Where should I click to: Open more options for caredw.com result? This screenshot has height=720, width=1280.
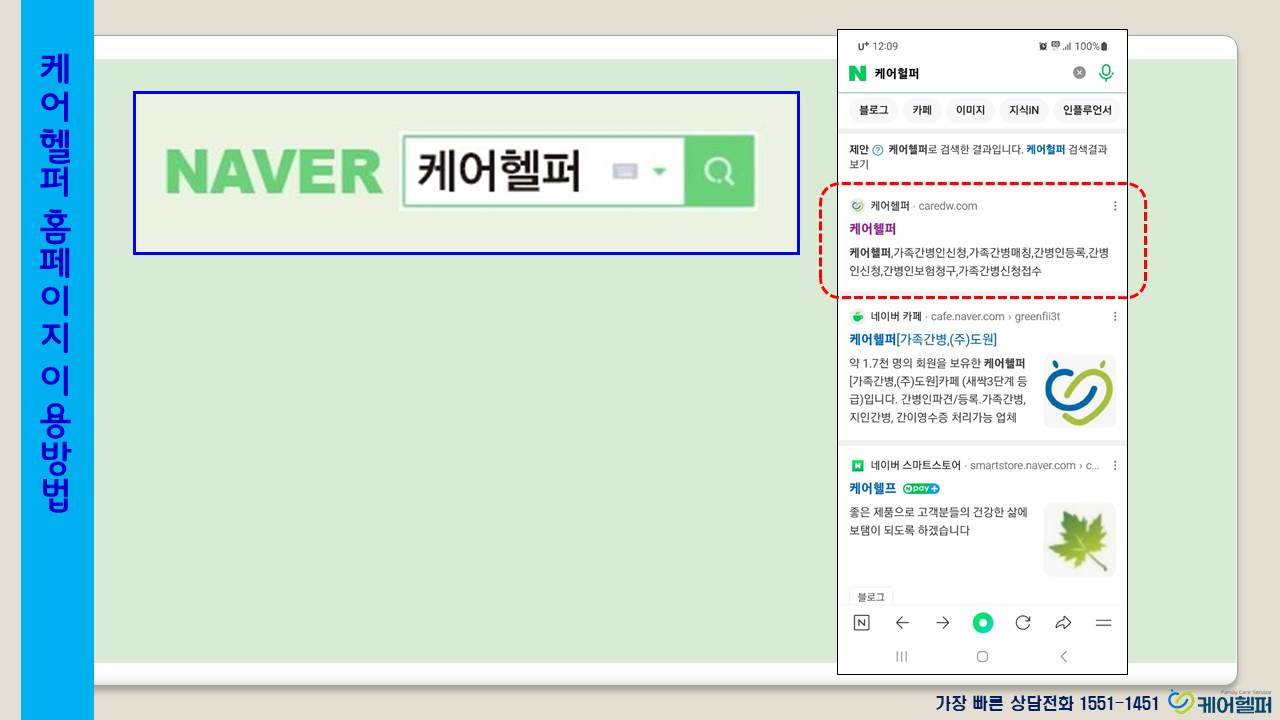click(x=1115, y=206)
